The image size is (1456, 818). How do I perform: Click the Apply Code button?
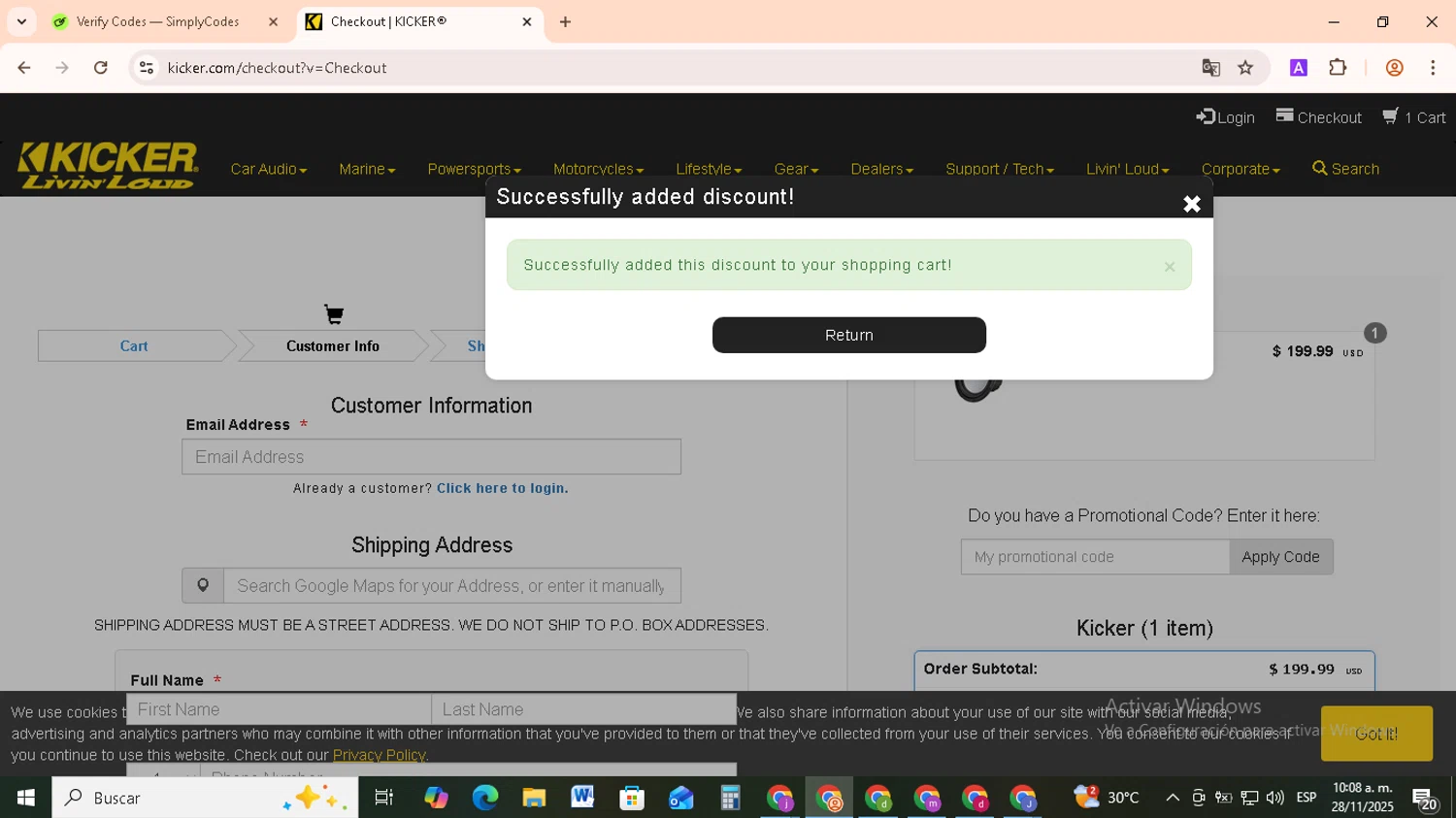pyautogui.click(x=1280, y=557)
